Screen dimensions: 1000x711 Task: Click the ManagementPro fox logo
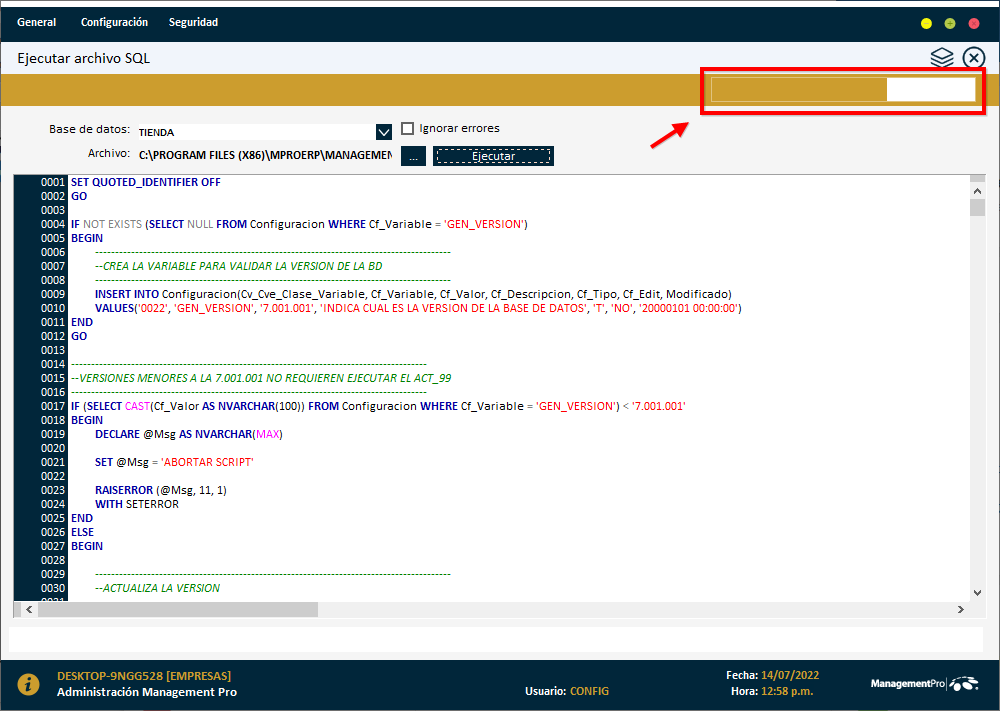tap(963, 682)
